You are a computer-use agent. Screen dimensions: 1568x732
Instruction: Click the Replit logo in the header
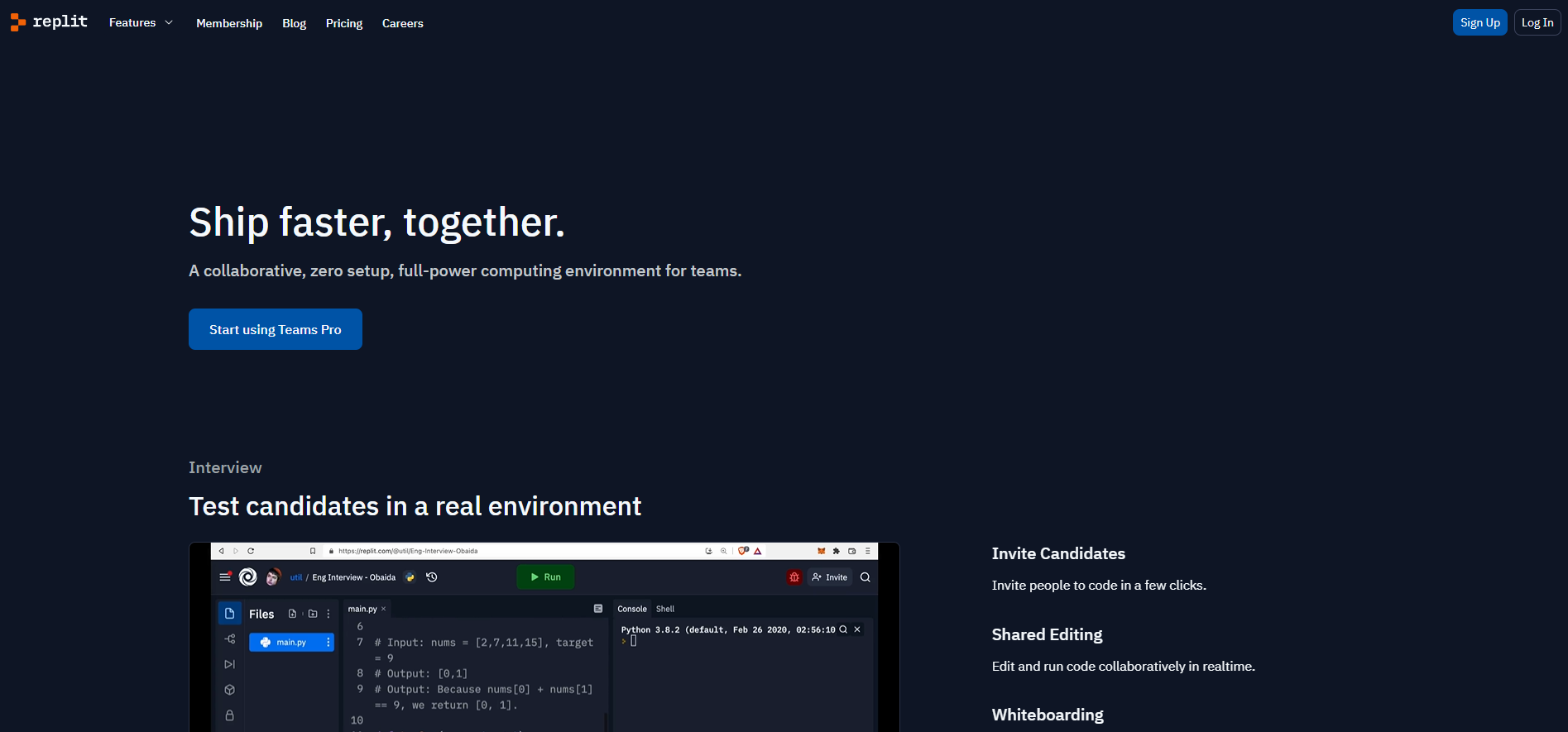click(x=49, y=22)
